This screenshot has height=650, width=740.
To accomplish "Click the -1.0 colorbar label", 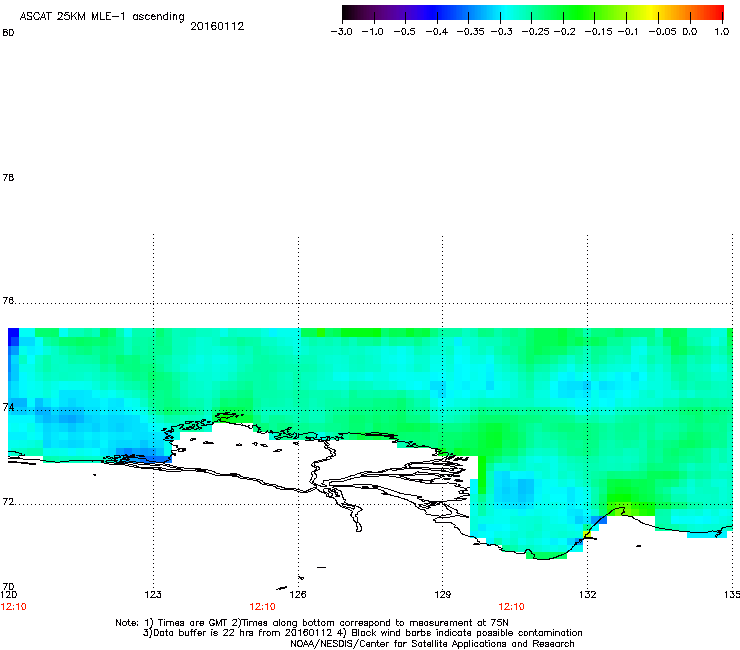I will 372,32.
